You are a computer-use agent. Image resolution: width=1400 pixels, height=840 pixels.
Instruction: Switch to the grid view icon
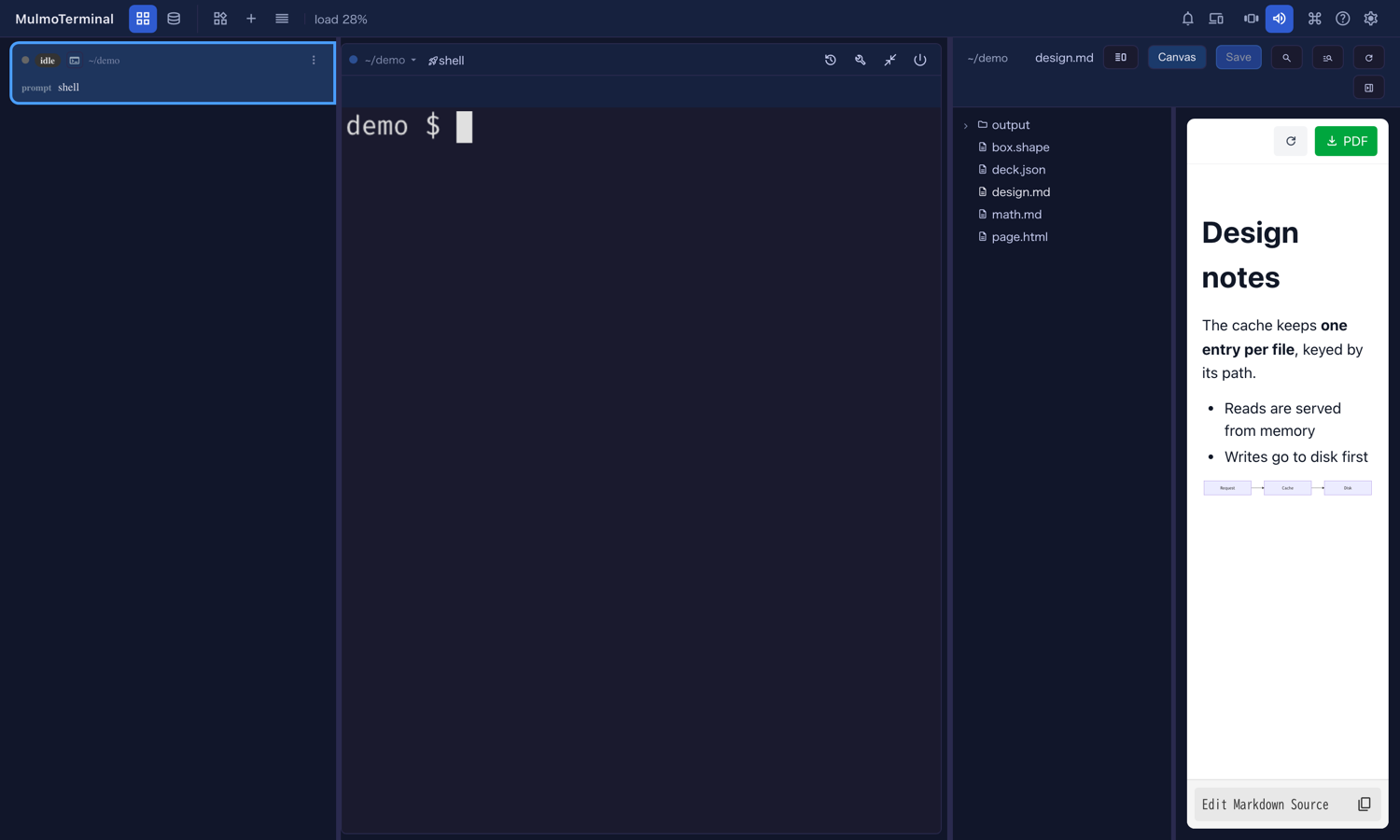143,19
